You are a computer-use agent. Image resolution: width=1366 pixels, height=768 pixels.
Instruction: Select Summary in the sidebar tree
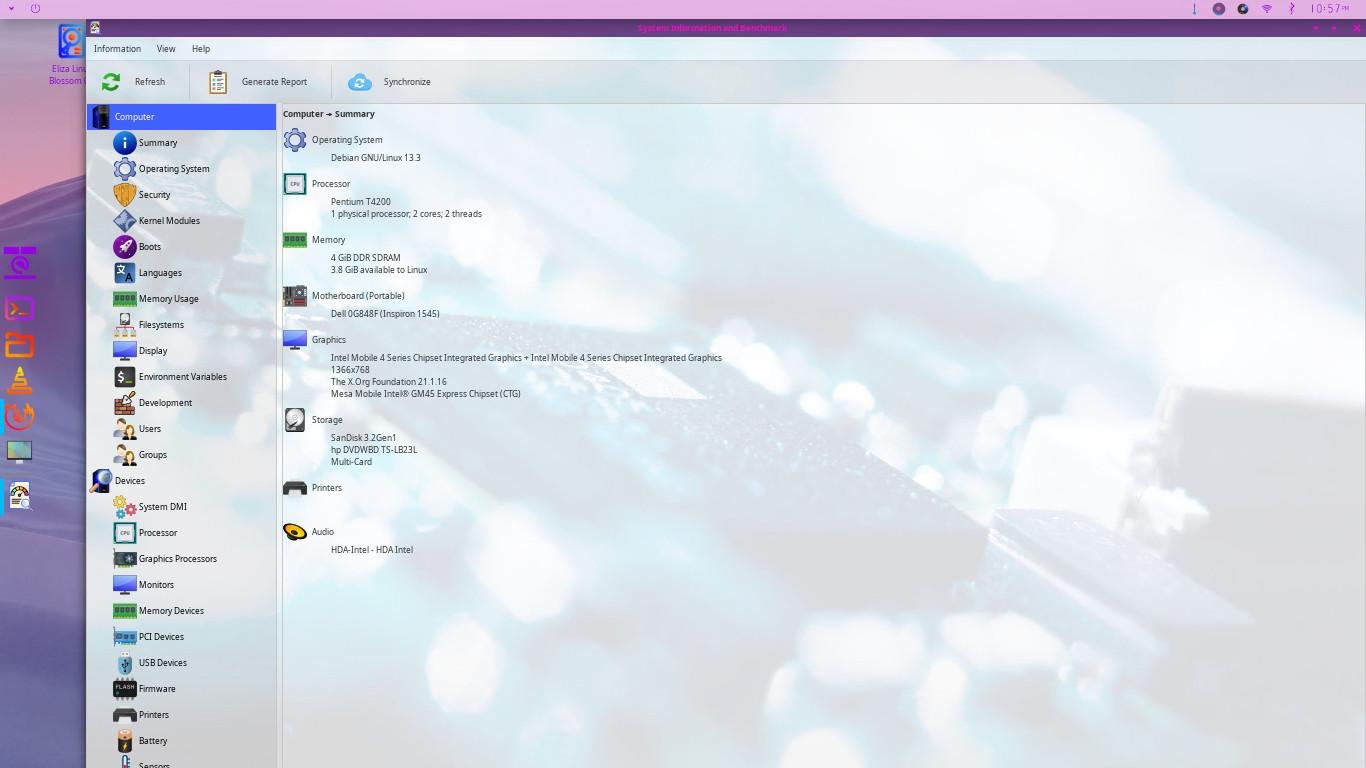pos(158,143)
